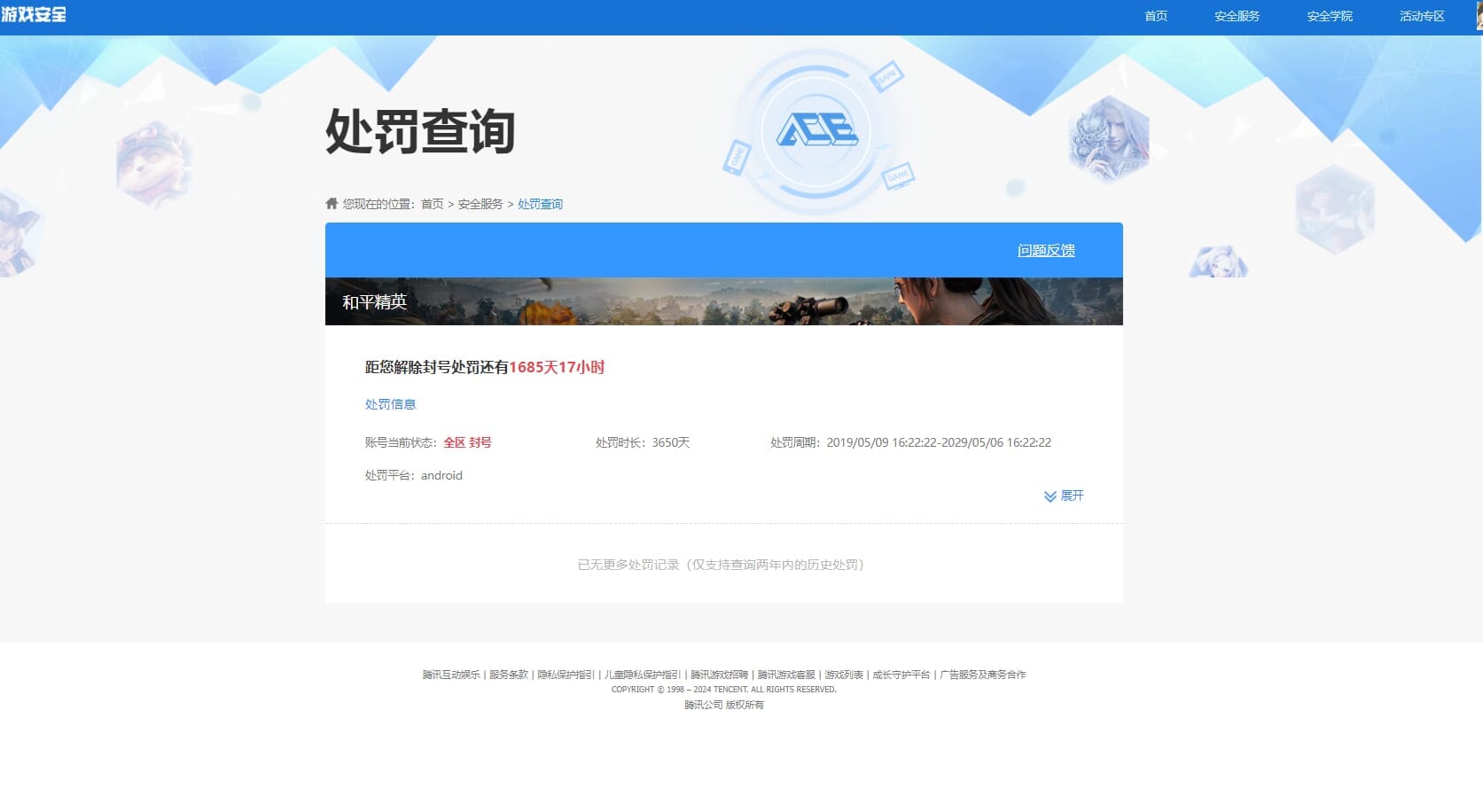Open the 问题反馈 feedback link
The width and height of the screenshot is (1483, 812).
click(x=1046, y=251)
